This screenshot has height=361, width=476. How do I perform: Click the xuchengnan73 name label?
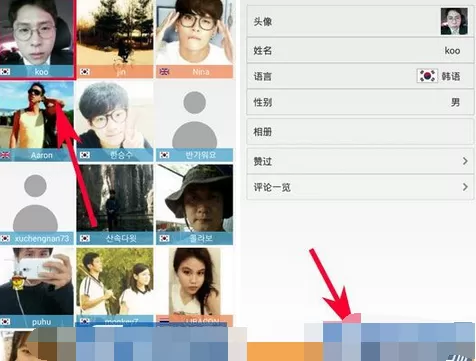click(x=42, y=238)
